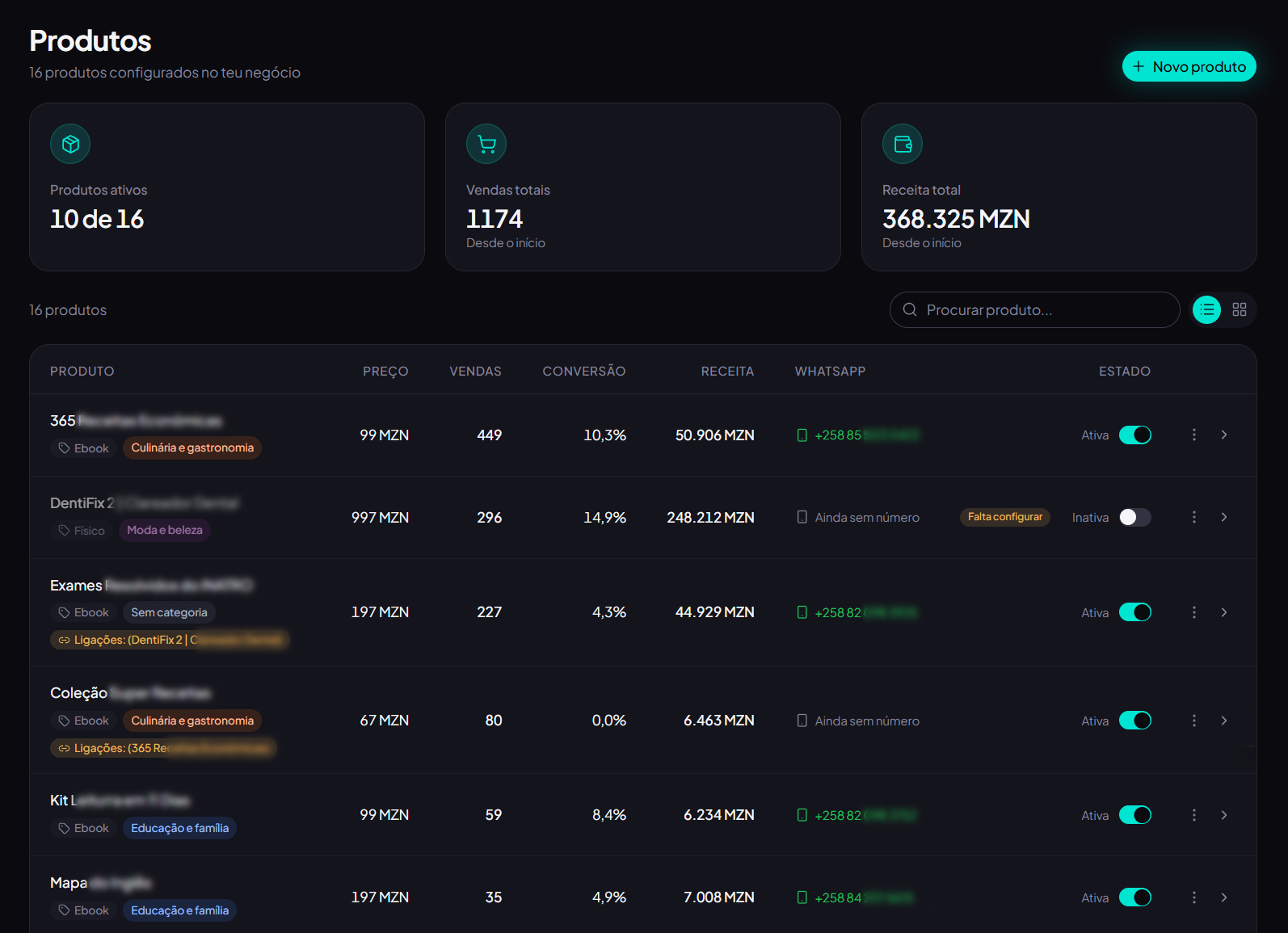Open three-dot menu for Kit product
The height and width of the screenshot is (933, 1288).
[x=1194, y=815]
